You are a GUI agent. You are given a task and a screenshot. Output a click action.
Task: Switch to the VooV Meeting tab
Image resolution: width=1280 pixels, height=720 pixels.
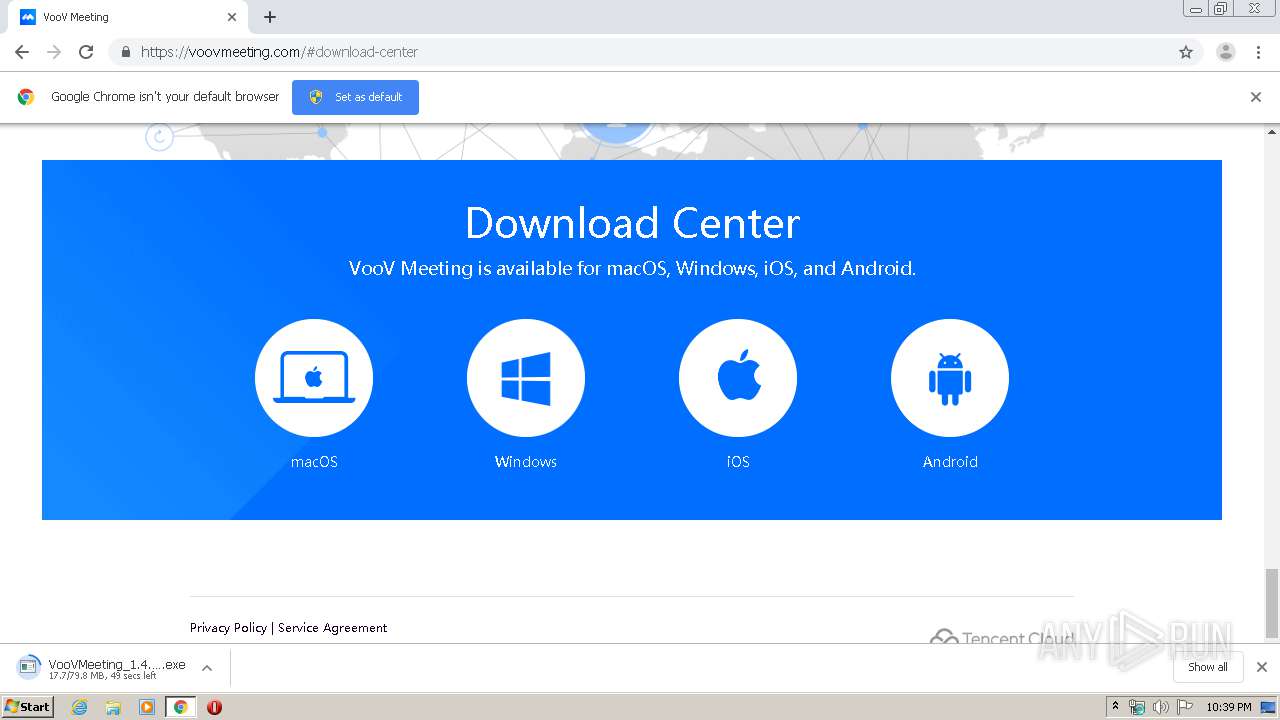coord(126,17)
